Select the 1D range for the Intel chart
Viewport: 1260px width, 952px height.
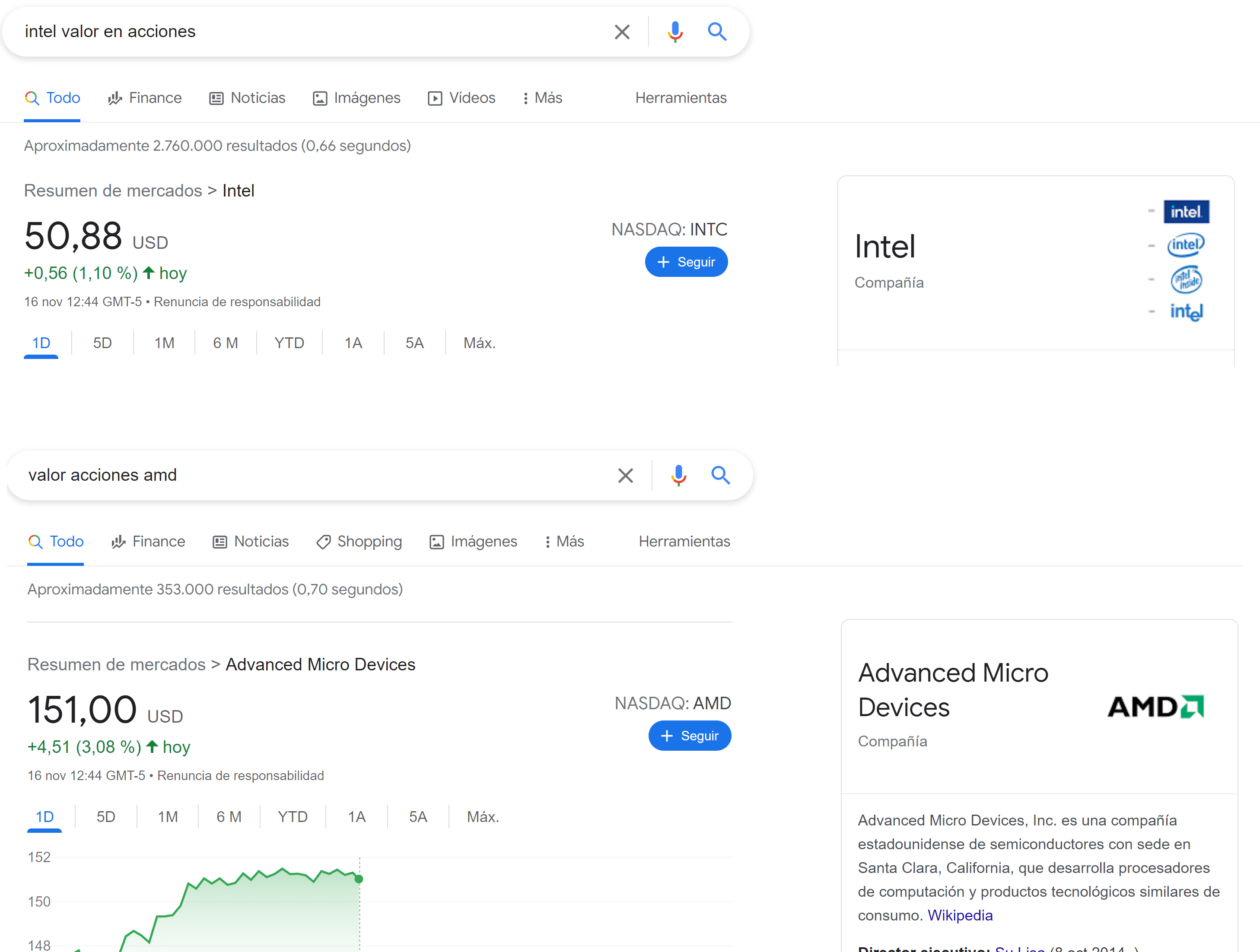[x=41, y=343]
